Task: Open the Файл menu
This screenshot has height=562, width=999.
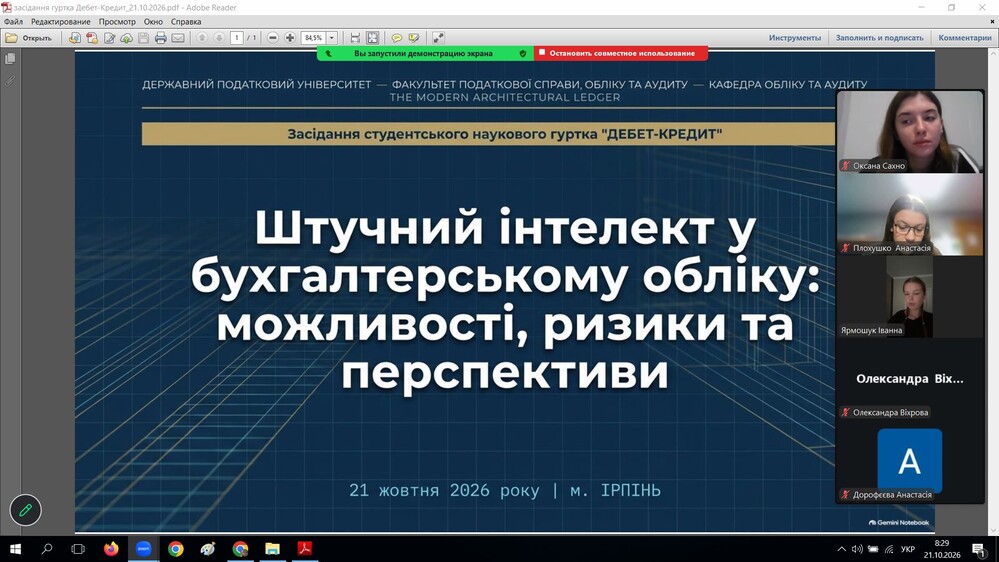Action: pos(13,22)
